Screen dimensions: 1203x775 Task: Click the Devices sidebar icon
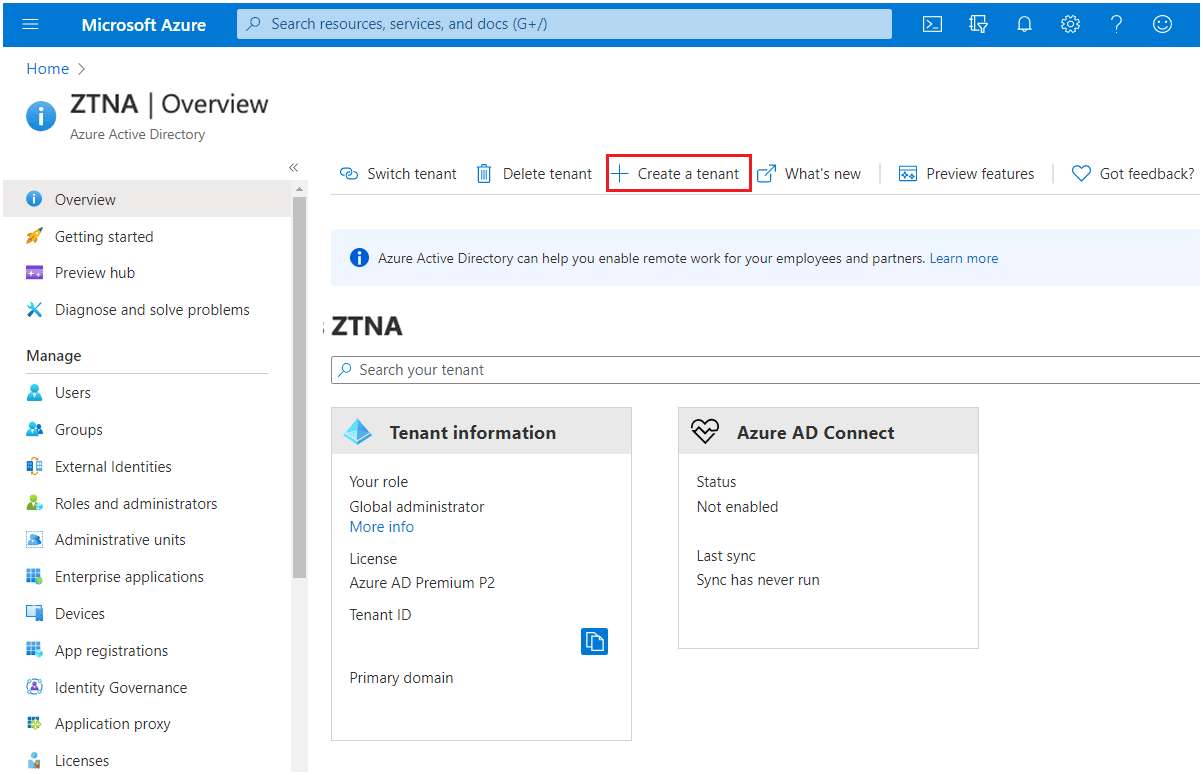(x=35, y=614)
